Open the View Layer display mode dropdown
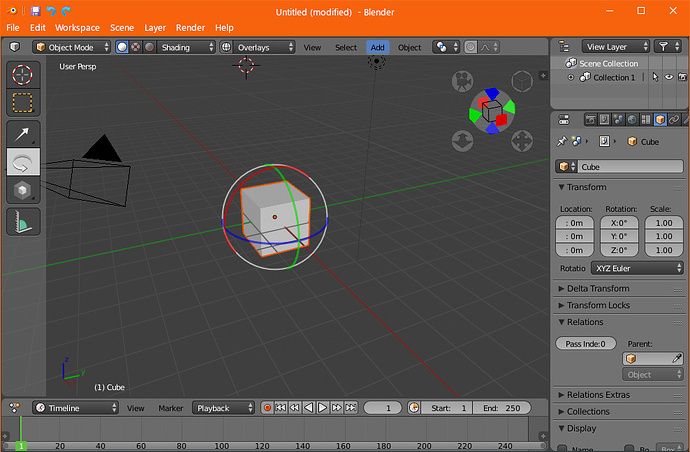 [616, 46]
